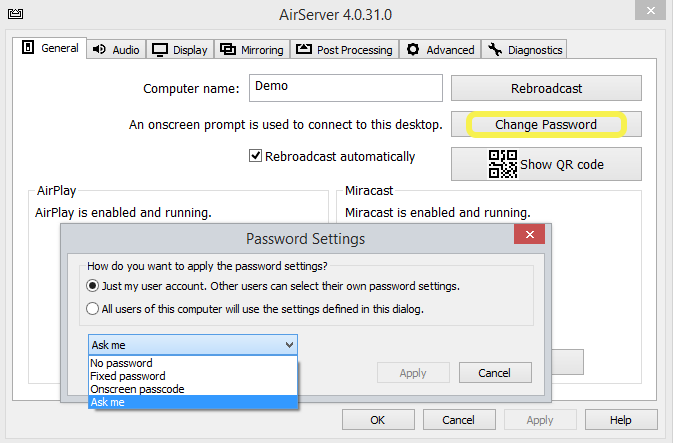Click the QR code icon
The image size is (673, 443).
point(502,164)
